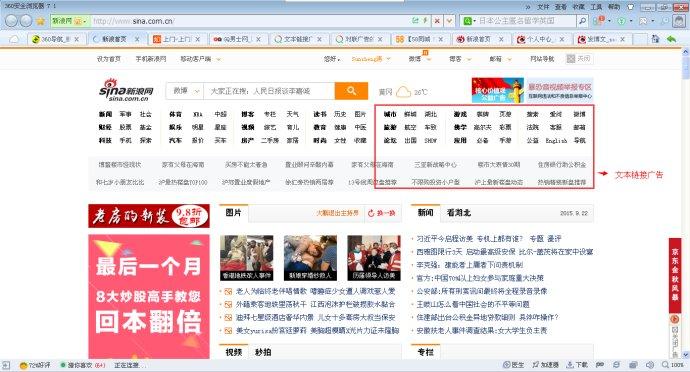This screenshot has width=690, height=372.
Task: Click the green undo arrow beside the tabs
Action: 671,39
